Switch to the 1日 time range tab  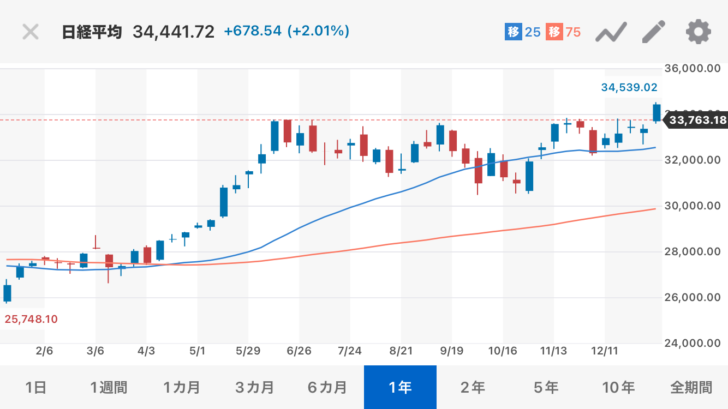point(34,387)
